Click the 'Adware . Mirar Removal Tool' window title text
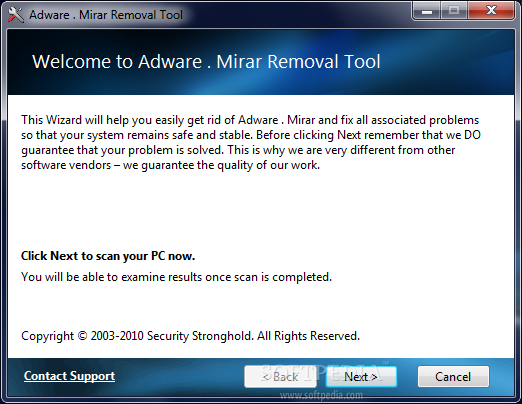 [106, 15]
